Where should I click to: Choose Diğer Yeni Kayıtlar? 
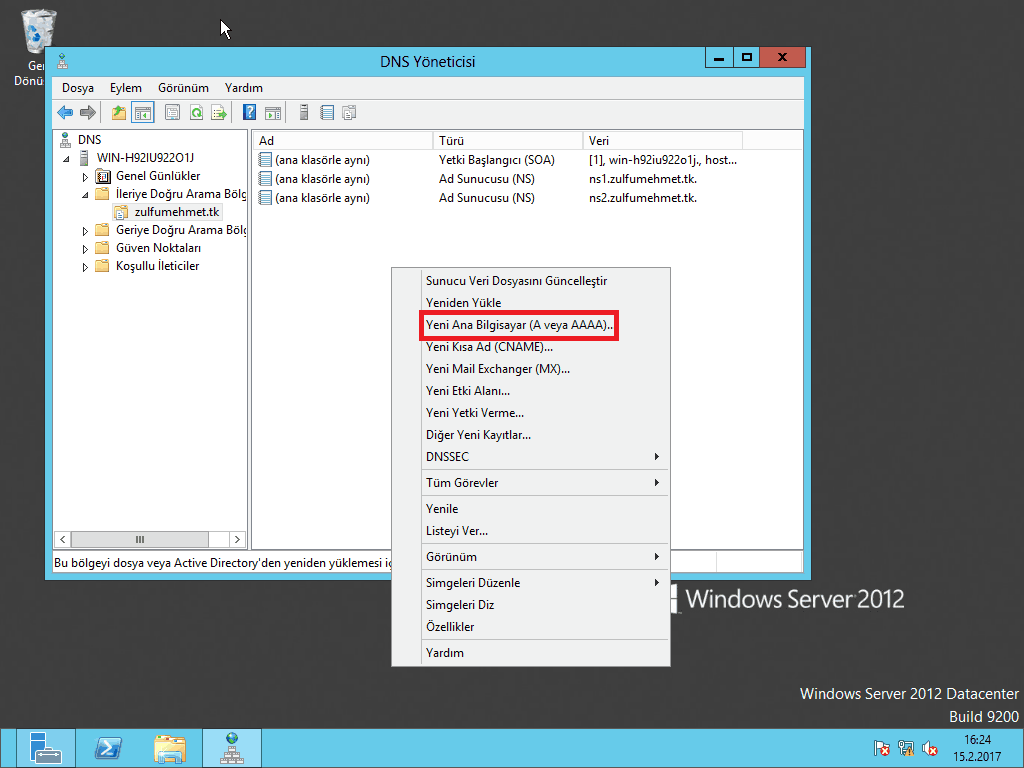(x=531, y=435)
